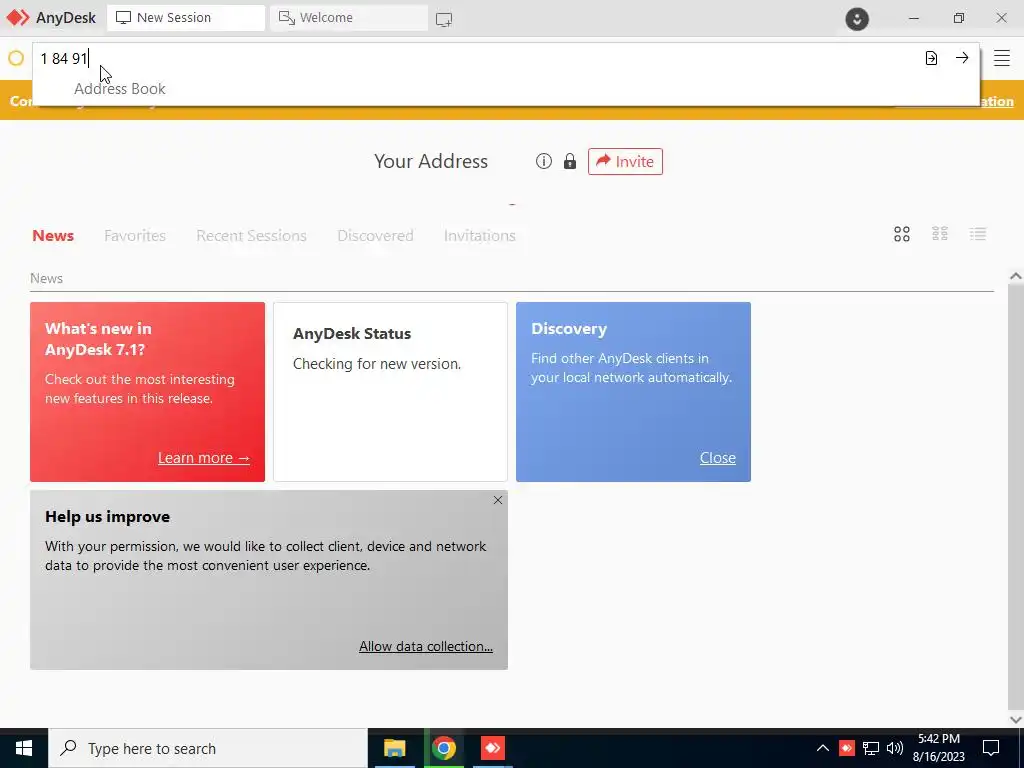Close the Help us improve card
The width and height of the screenshot is (1024, 768).
coord(498,500)
